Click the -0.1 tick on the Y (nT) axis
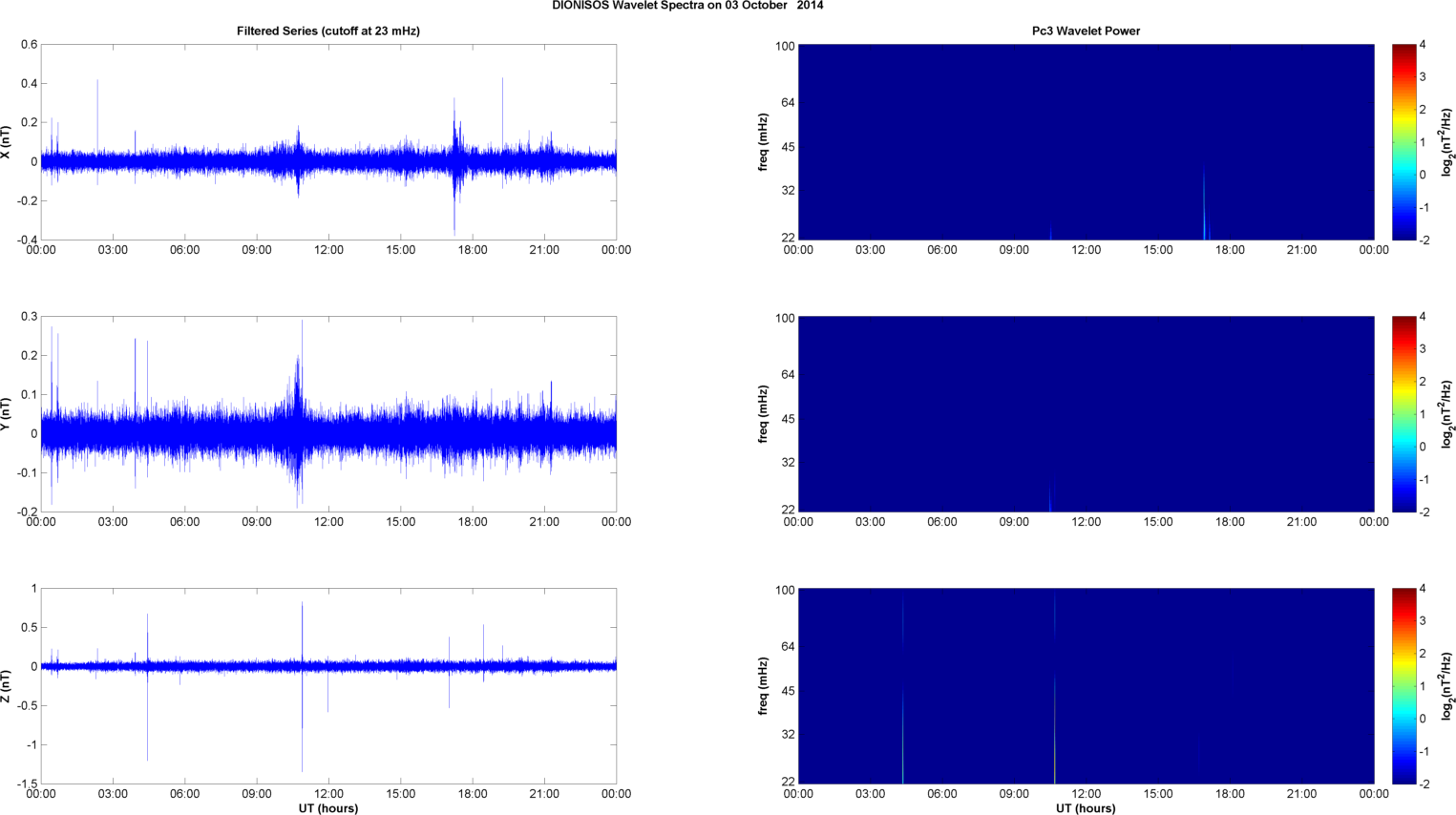1456x815 pixels. (x=26, y=473)
